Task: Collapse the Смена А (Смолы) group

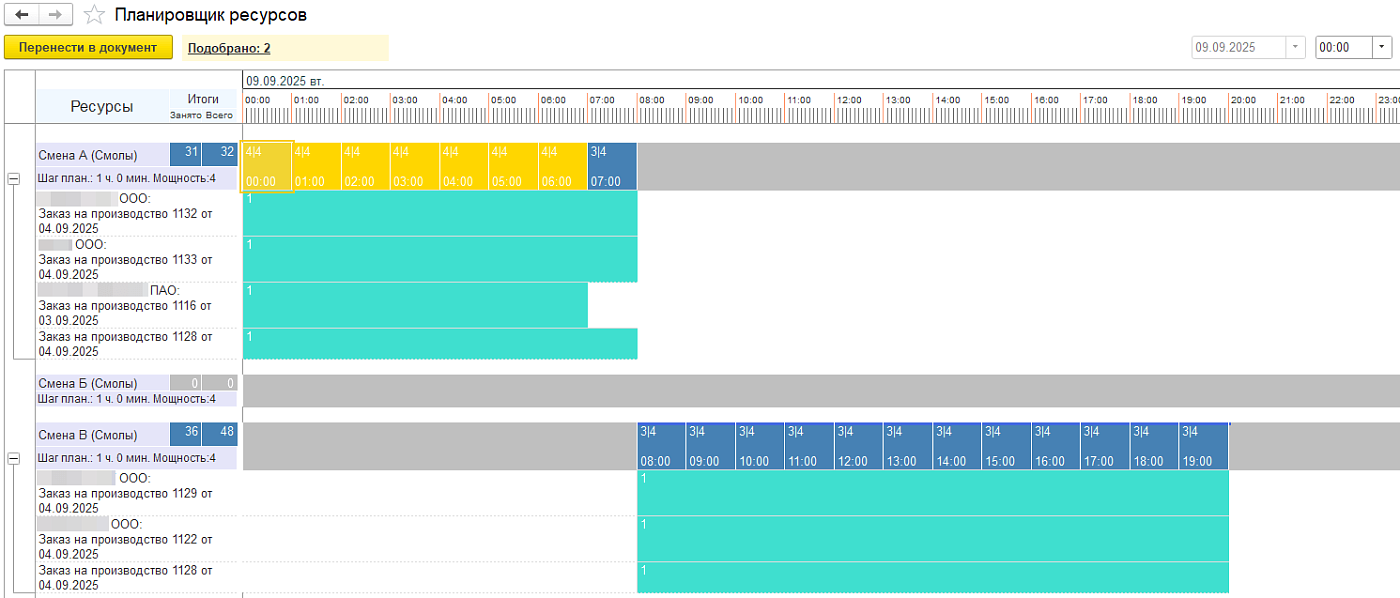Action: pos(13,178)
